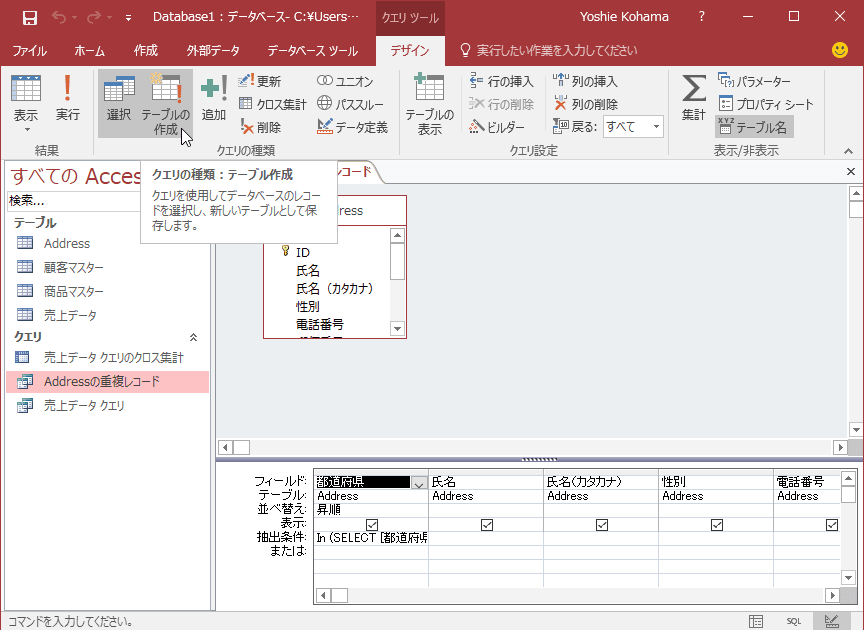This screenshot has height=630, width=864.
Task: Open the Quick Access Toolbar customize arrow
Action: 128,18
